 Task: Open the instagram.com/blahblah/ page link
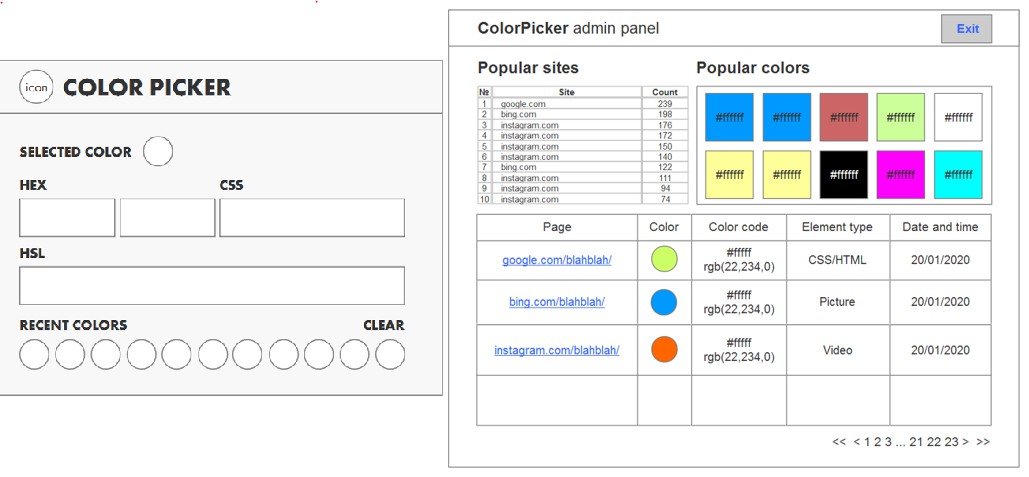coord(557,350)
